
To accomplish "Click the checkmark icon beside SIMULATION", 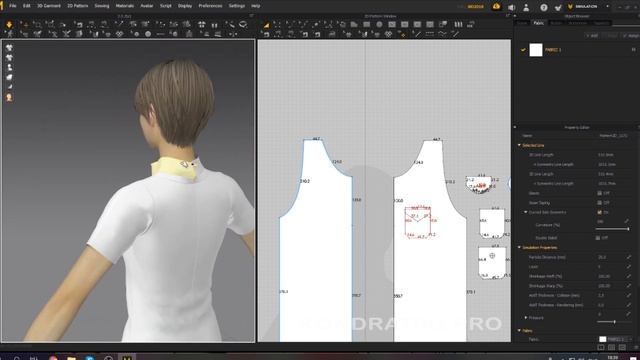I will (558, 7).
